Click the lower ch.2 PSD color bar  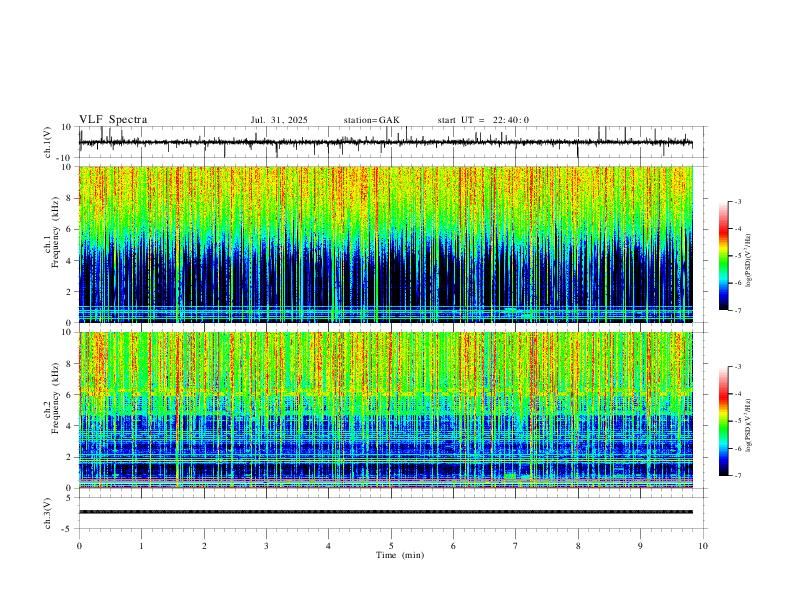(723, 421)
